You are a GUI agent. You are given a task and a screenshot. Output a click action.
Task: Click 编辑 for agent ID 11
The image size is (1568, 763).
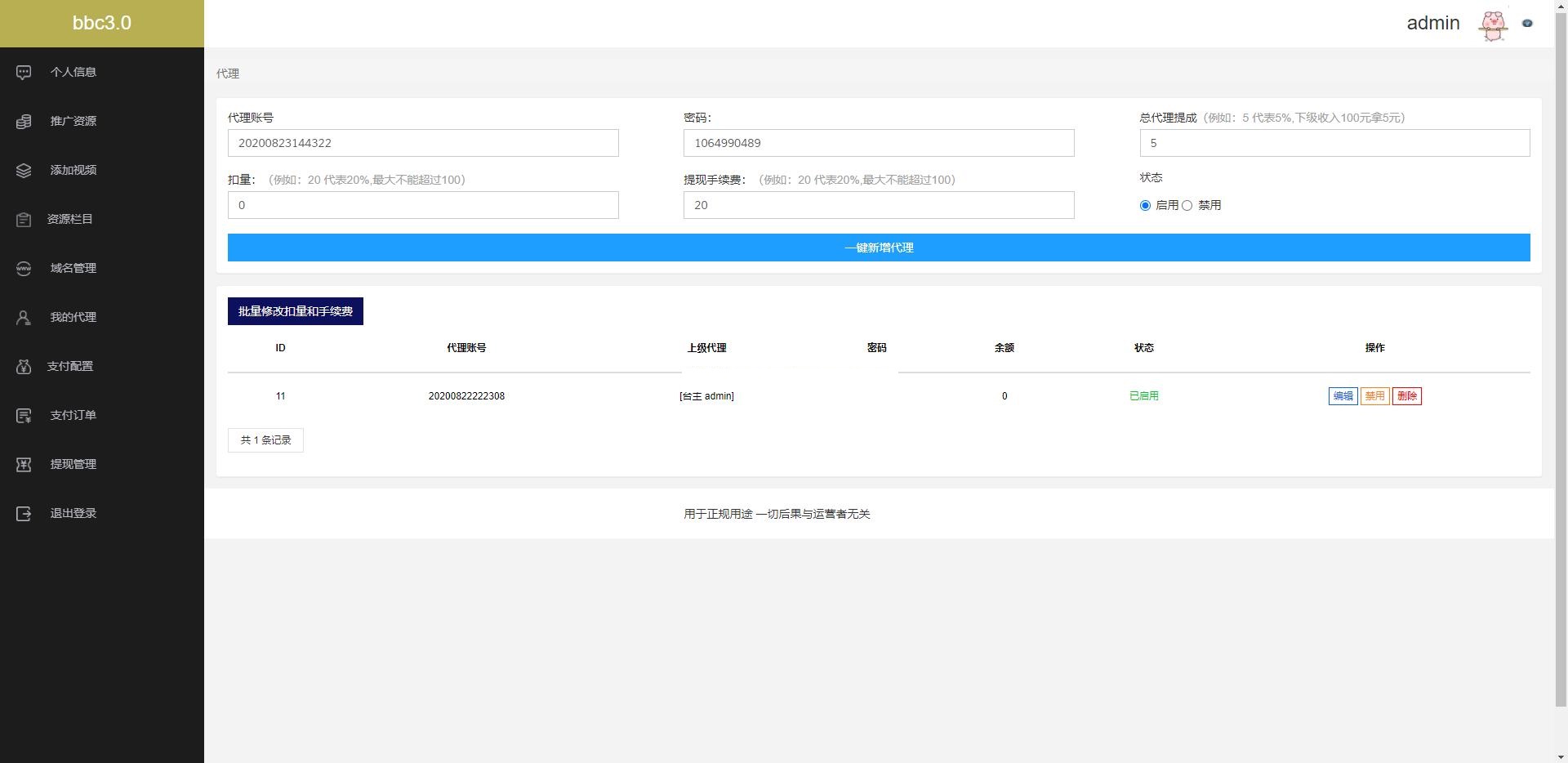1343,396
